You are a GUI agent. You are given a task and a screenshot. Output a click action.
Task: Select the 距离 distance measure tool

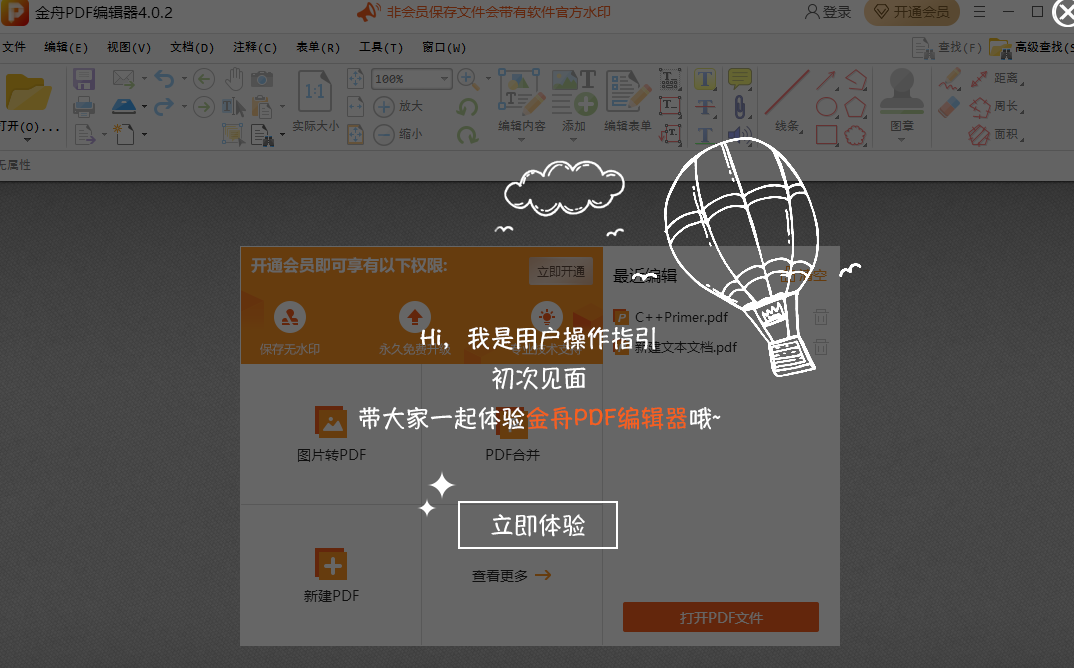click(x=997, y=79)
